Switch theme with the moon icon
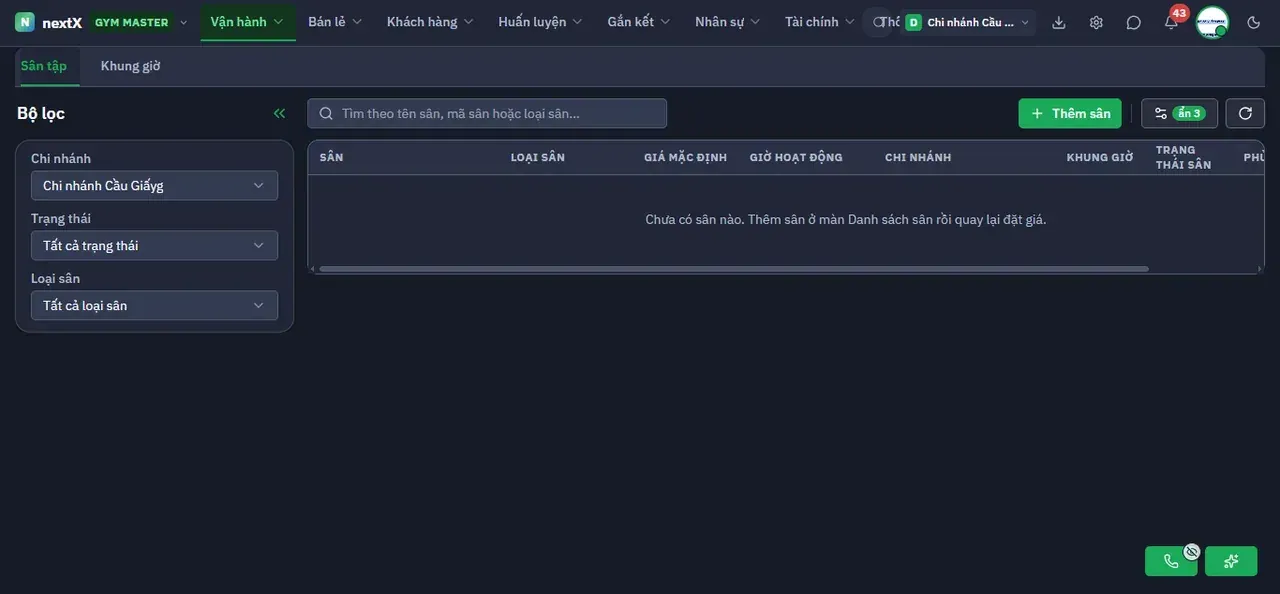The width and height of the screenshot is (1280, 594). (x=1254, y=22)
